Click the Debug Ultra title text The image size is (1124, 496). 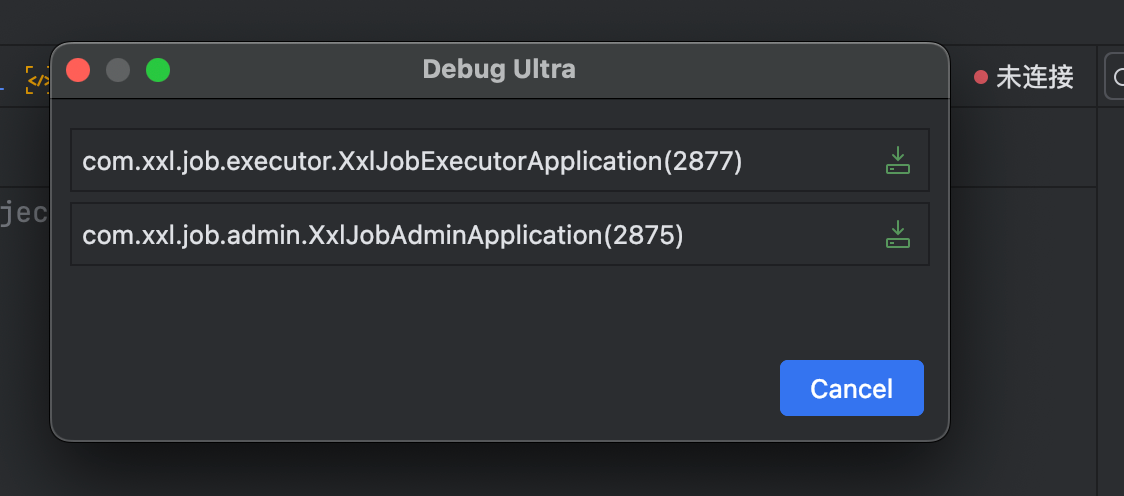click(499, 69)
